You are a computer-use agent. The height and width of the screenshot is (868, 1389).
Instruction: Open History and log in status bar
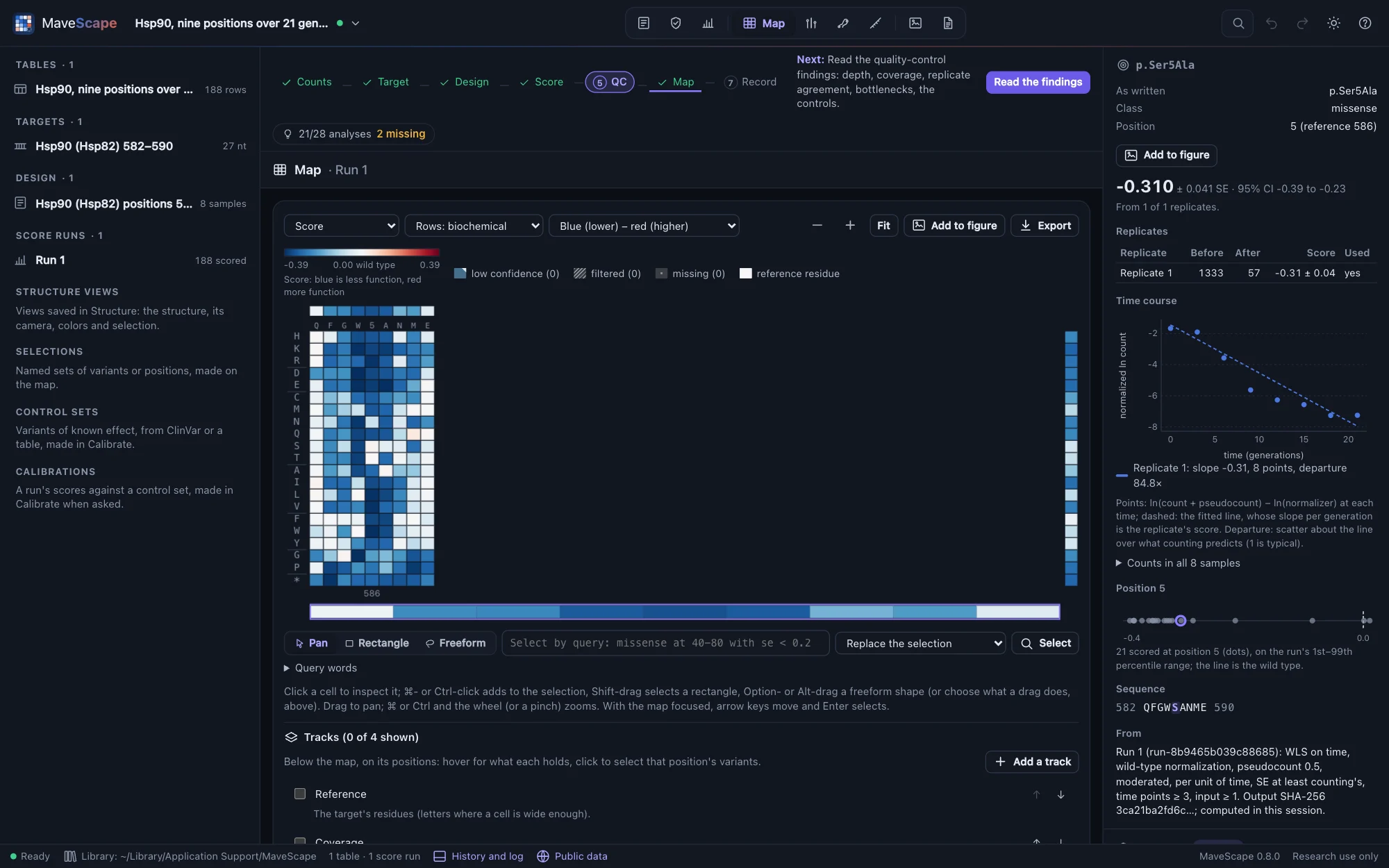click(479, 856)
